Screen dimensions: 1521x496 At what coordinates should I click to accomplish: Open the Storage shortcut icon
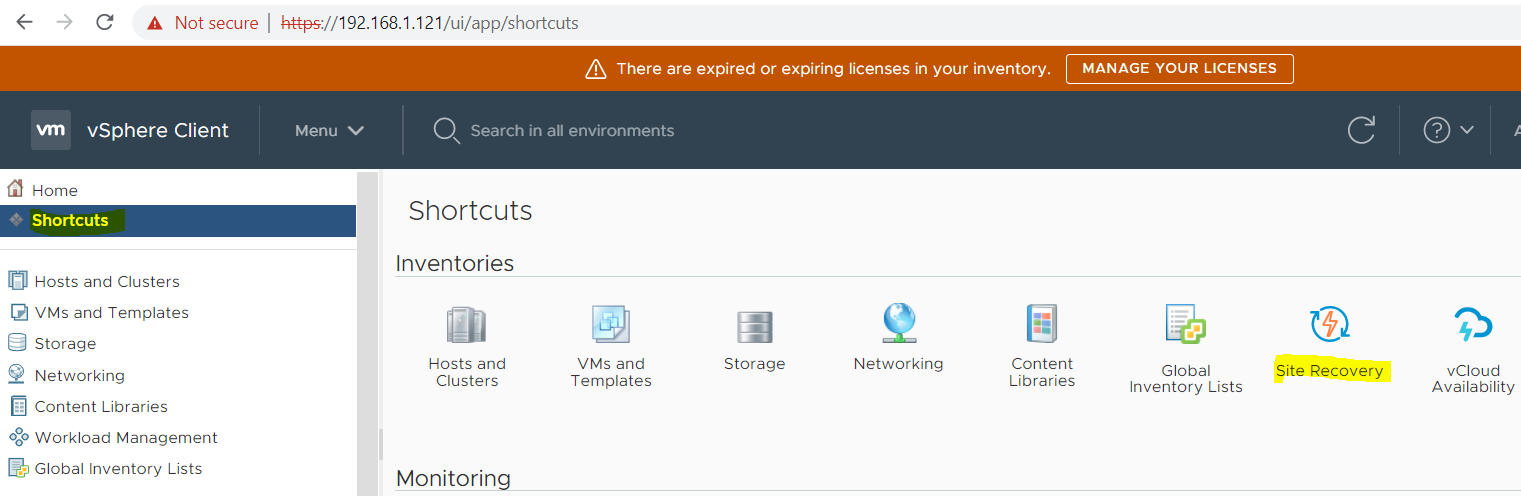(x=755, y=327)
